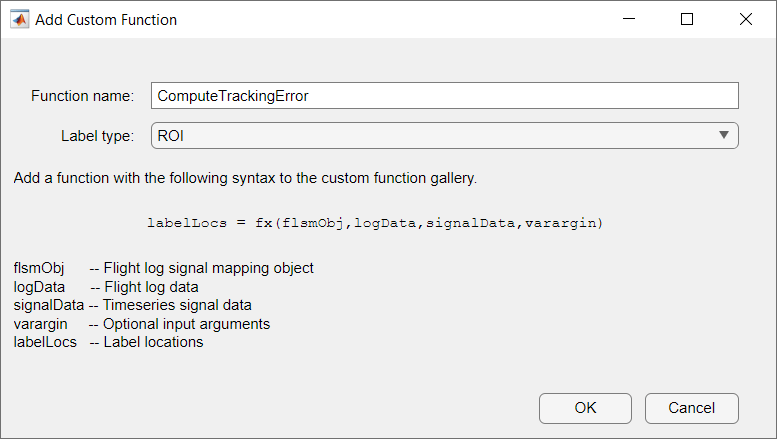This screenshot has height=439, width=777.
Task: Click the labelLocs = fx(...) syntax line
Action: click(375, 222)
